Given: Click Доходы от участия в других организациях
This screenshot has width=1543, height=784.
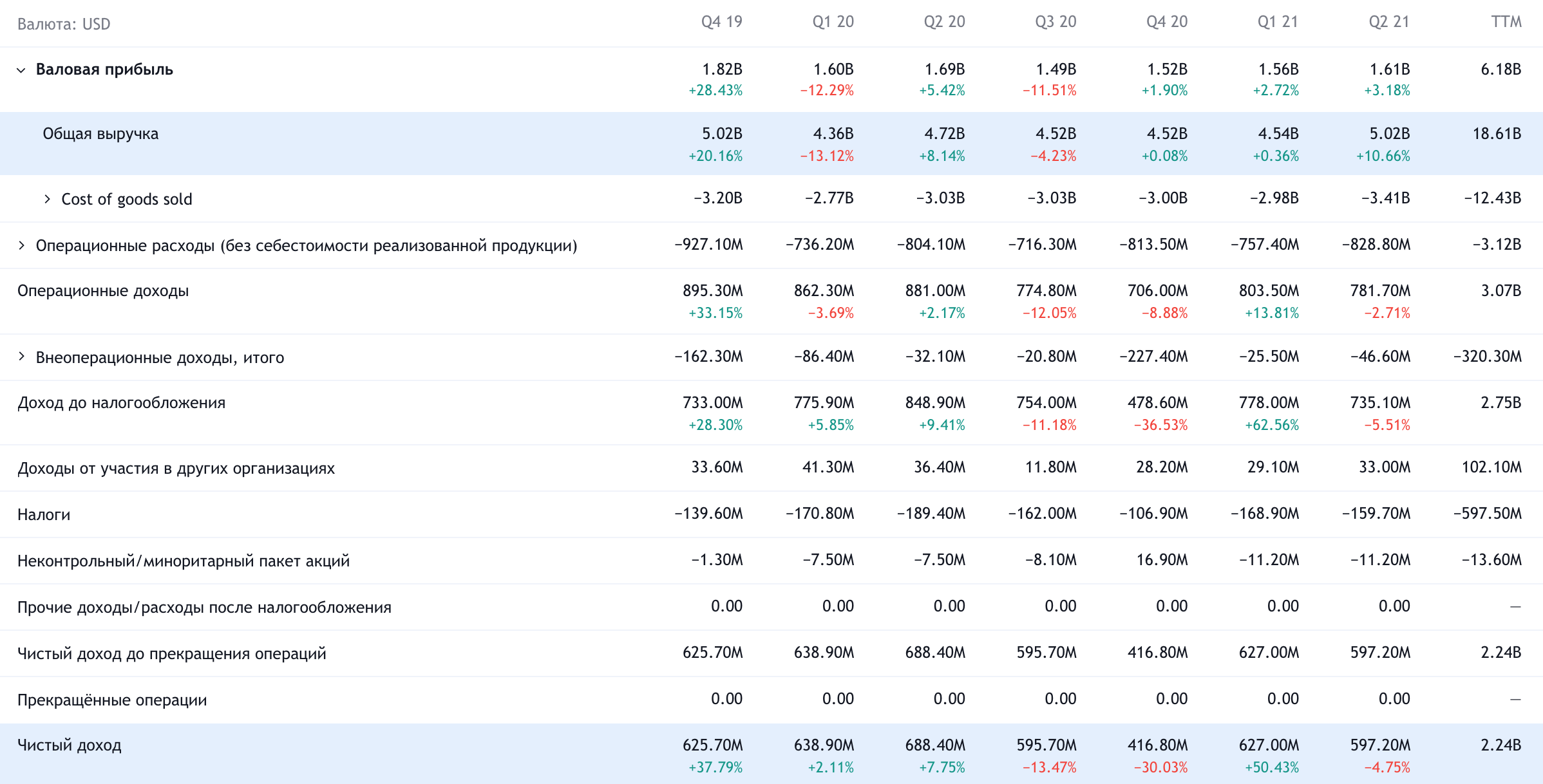Looking at the screenshot, I should [x=176, y=469].
